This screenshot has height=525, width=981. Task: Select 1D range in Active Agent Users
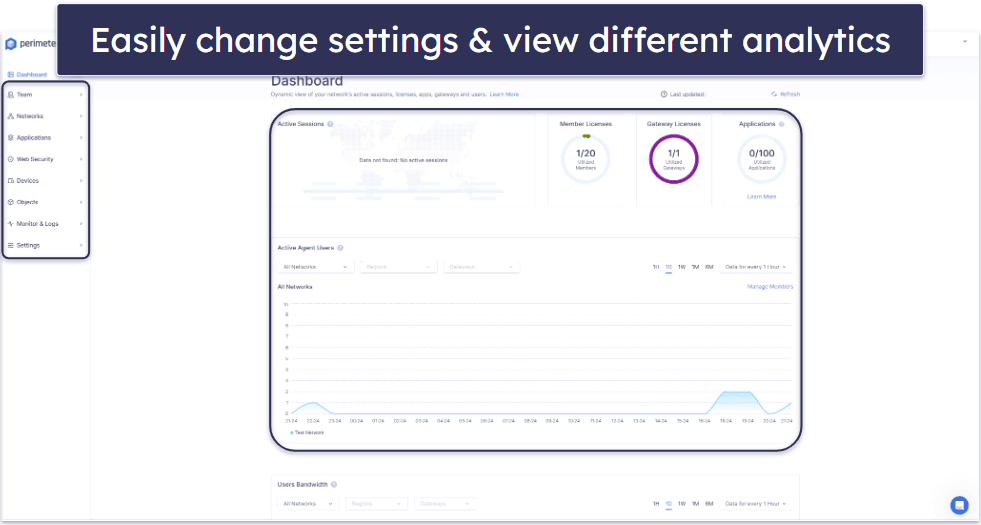click(x=669, y=267)
